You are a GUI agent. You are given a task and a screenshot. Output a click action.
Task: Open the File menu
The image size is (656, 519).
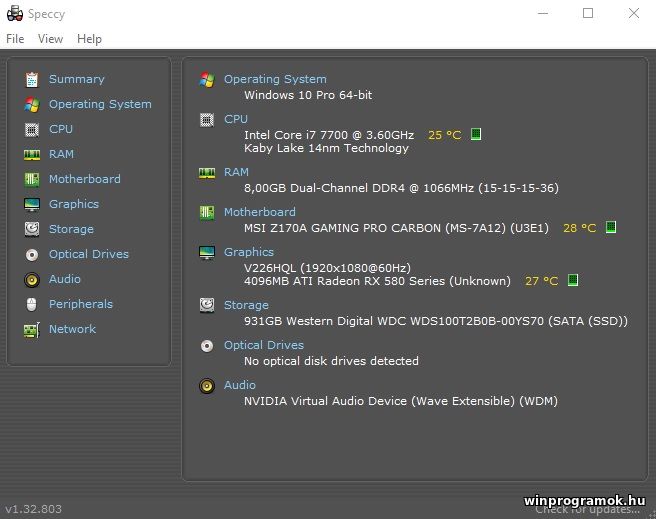(15, 39)
